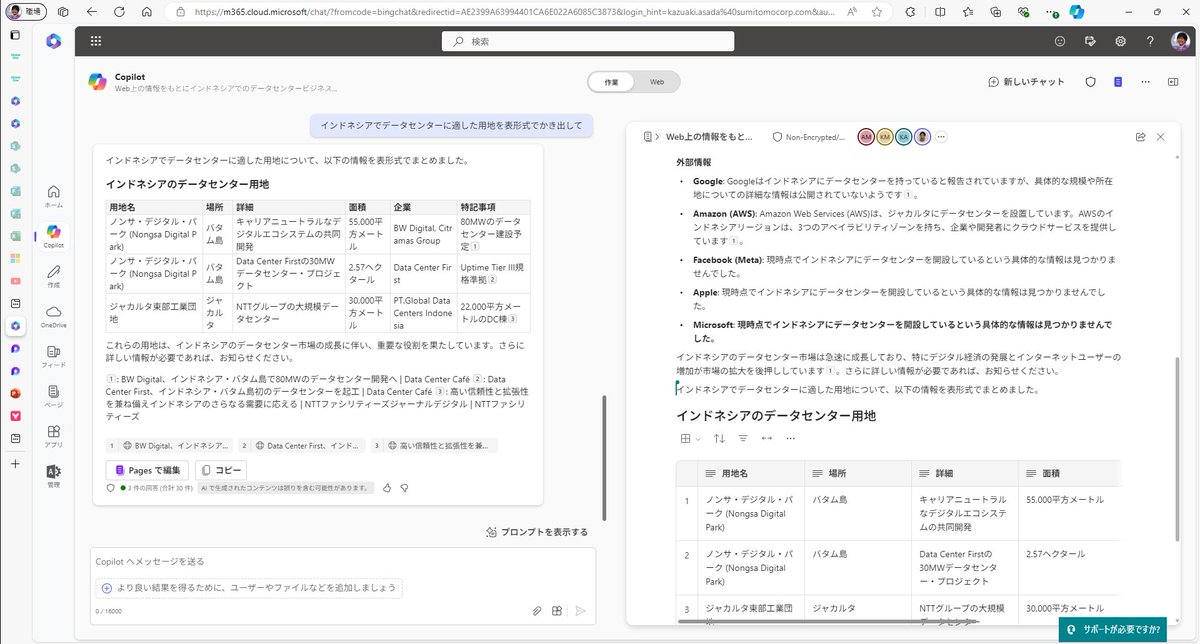
Task: Open the account profile picture in header
Action: pos(1180,41)
